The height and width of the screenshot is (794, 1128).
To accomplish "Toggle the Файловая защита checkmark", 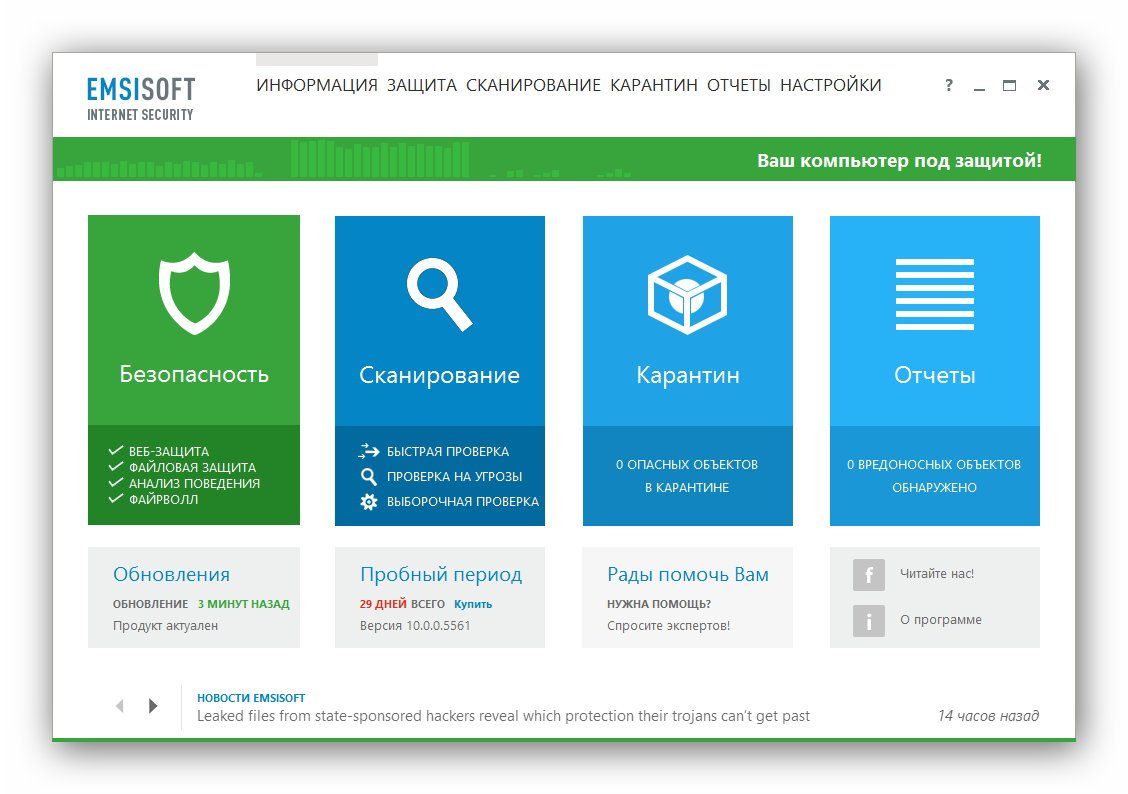I will coord(115,467).
